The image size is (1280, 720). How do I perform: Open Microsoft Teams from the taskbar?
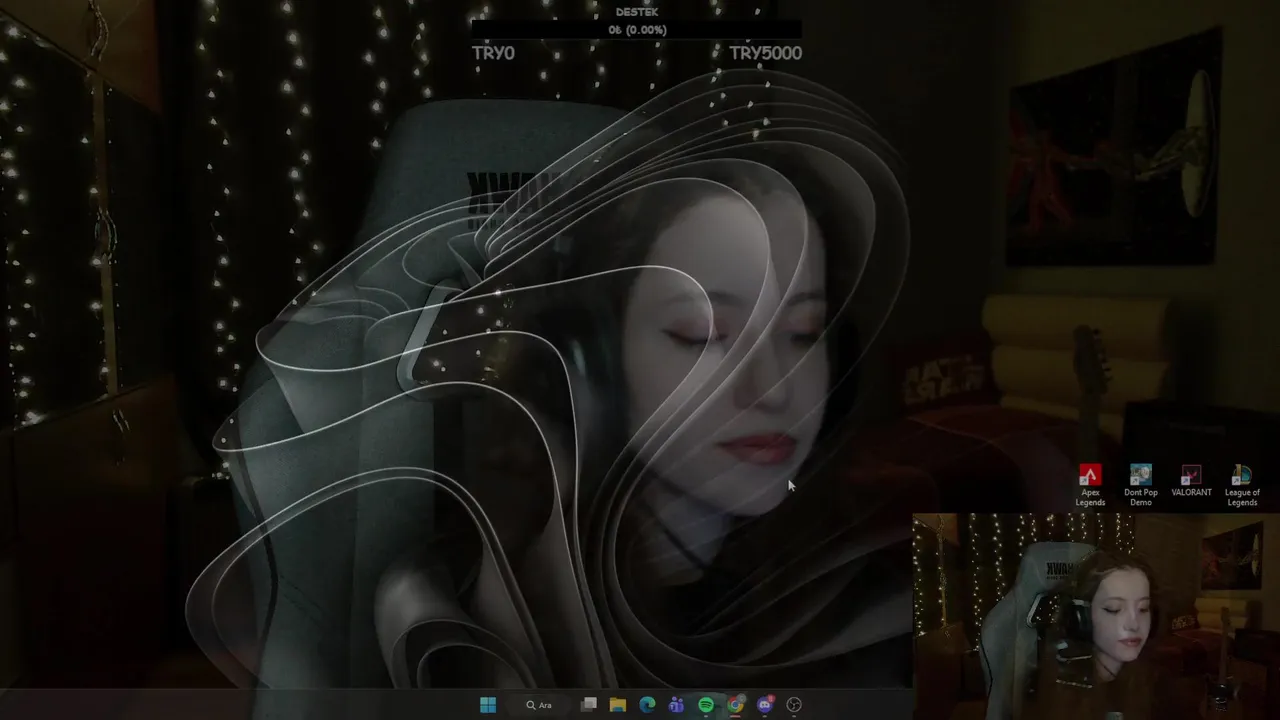point(677,705)
